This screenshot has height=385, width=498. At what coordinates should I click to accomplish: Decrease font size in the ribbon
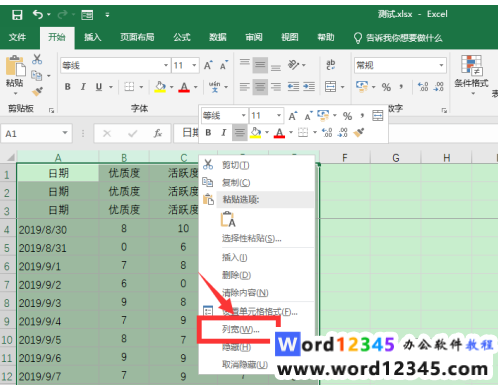click(224, 65)
